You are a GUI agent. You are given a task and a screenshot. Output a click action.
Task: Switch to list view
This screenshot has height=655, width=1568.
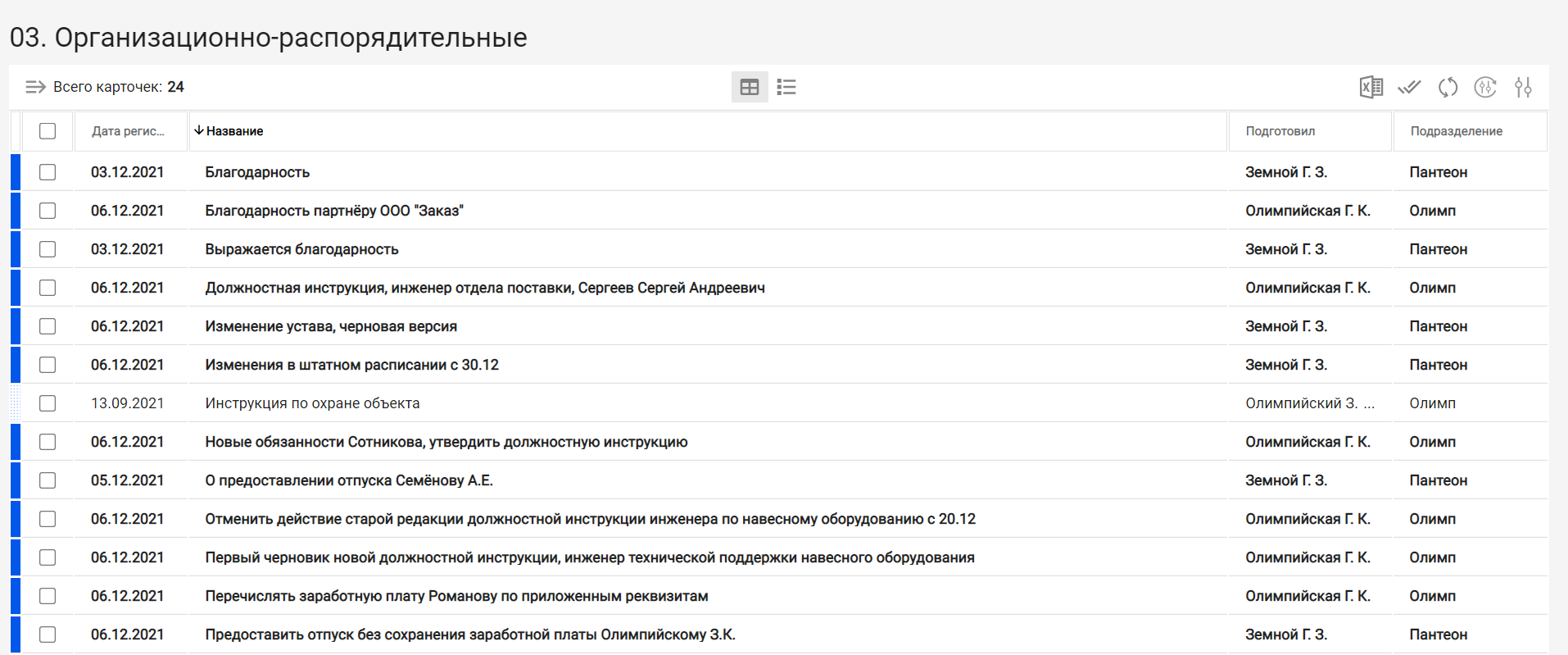[786, 87]
